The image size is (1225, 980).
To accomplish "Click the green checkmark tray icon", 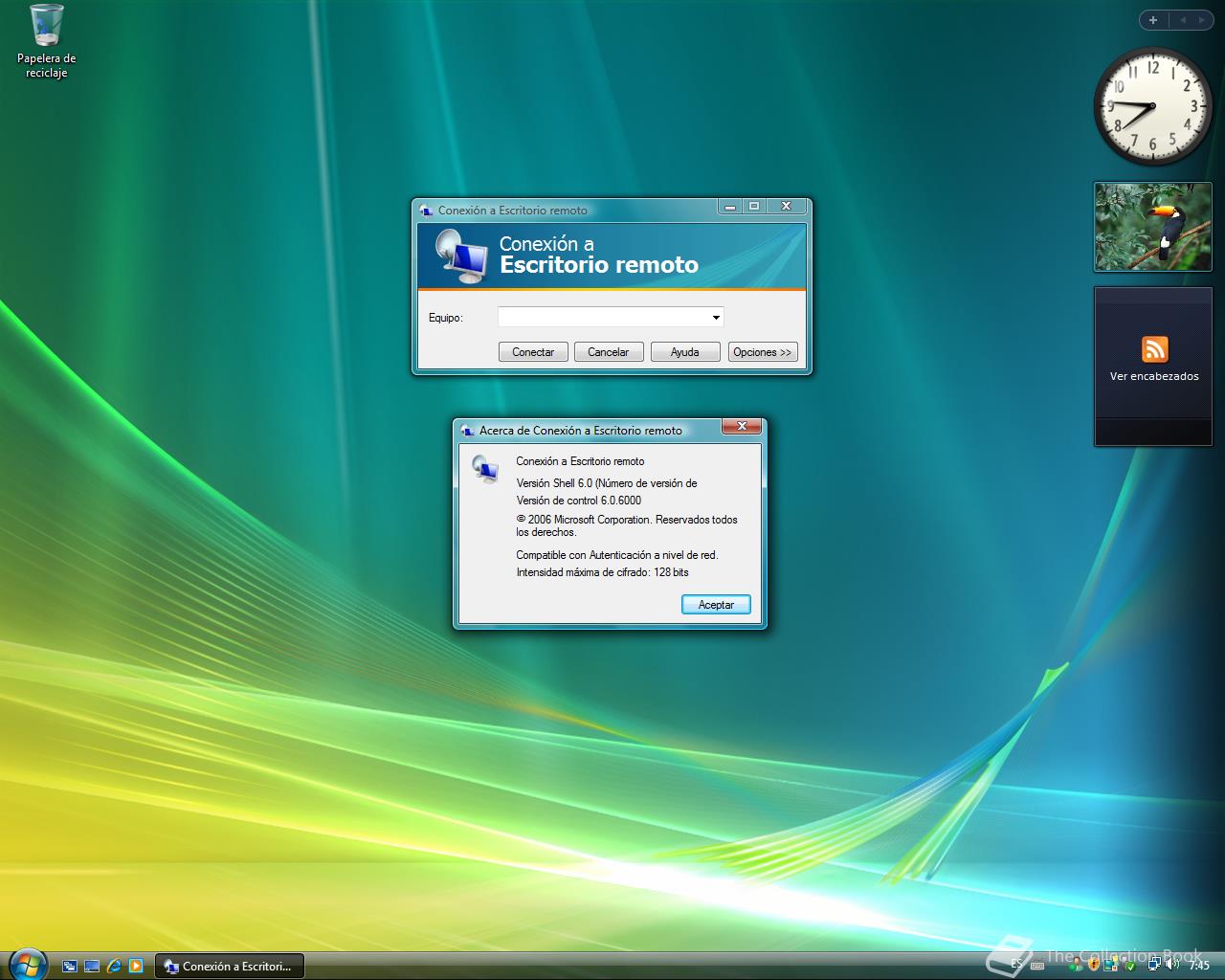I will click(x=1130, y=966).
